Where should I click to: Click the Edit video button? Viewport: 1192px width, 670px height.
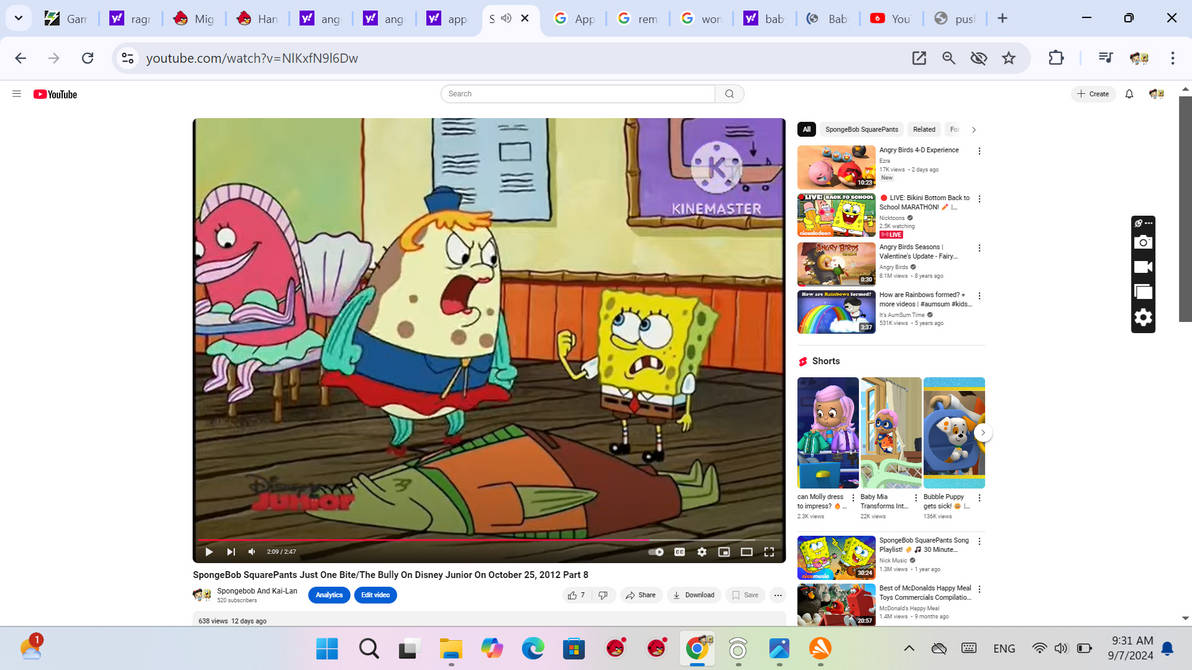tap(375, 595)
